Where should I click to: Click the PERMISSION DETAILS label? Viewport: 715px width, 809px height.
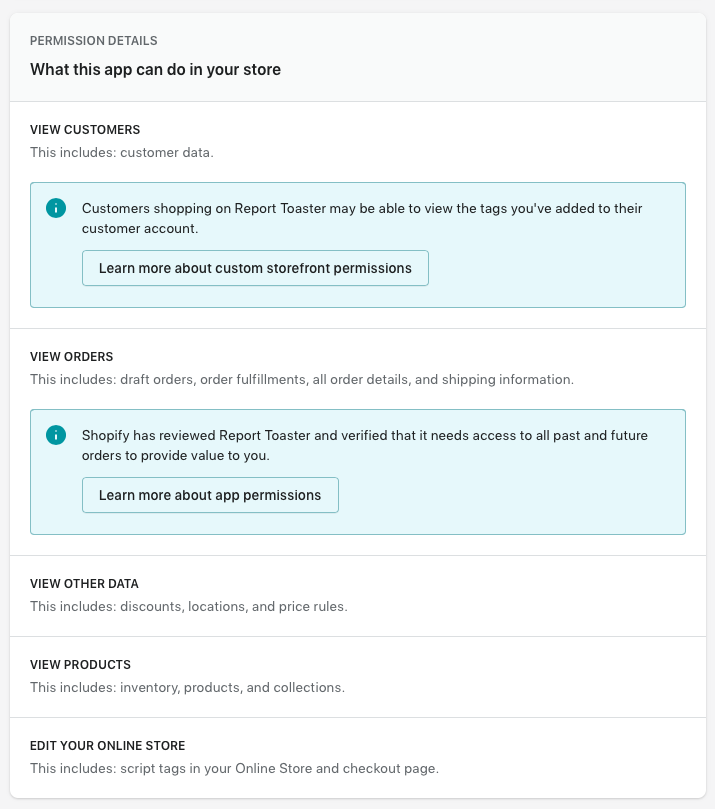point(94,41)
